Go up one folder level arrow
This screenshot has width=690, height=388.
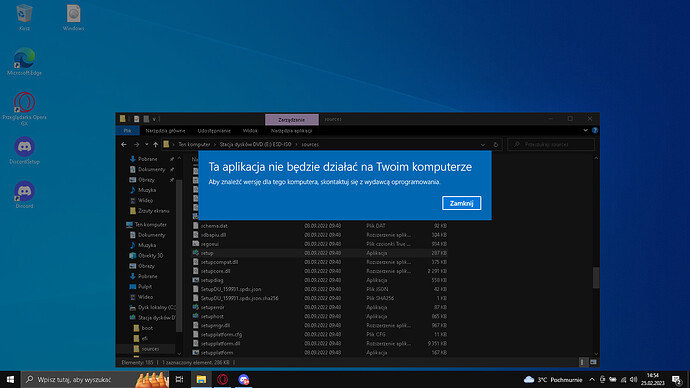[x=155, y=144]
